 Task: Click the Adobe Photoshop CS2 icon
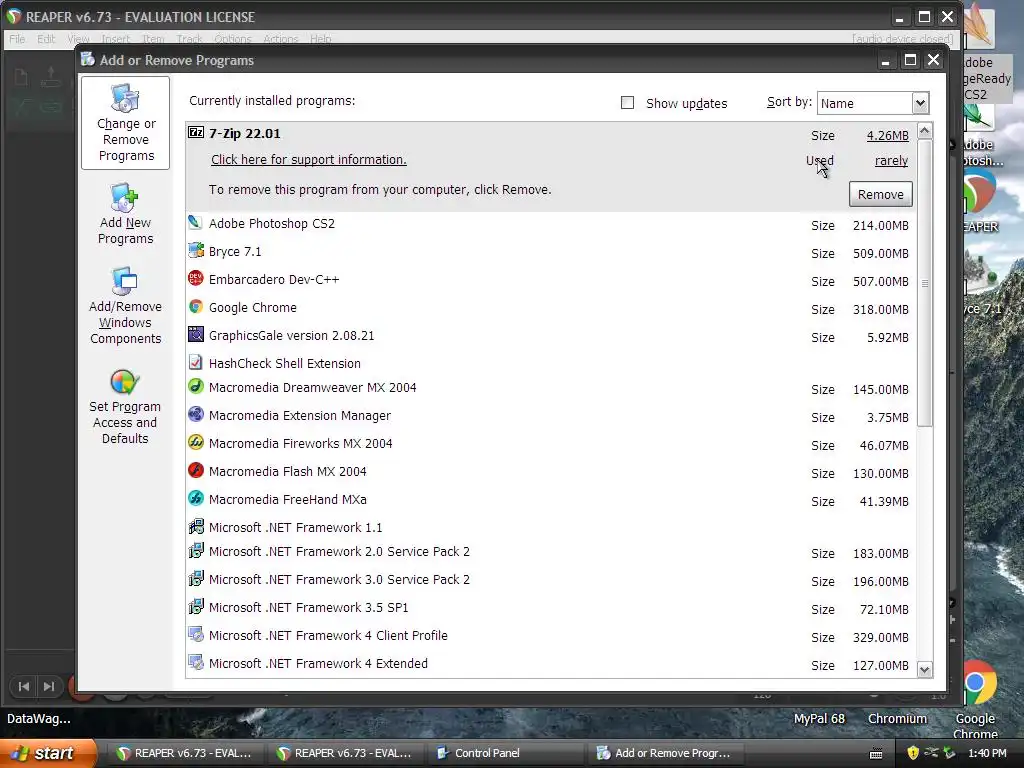pyautogui.click(x=195, y=223)
